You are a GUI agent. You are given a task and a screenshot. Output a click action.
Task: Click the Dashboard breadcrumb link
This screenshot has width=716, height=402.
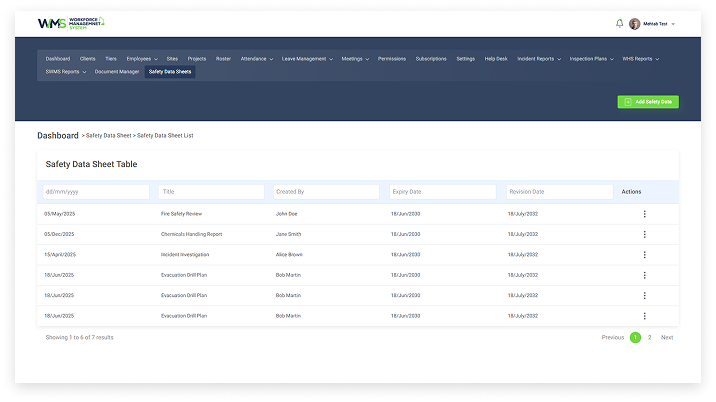(57, 135)
